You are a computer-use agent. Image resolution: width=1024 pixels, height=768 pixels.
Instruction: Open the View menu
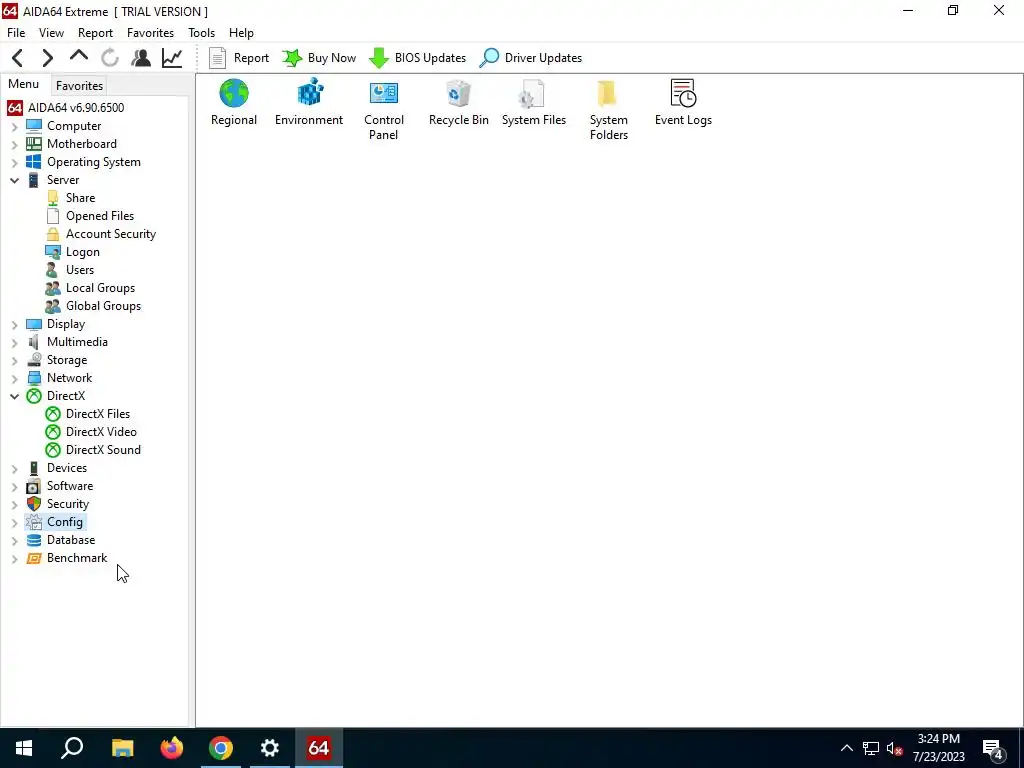52,33
